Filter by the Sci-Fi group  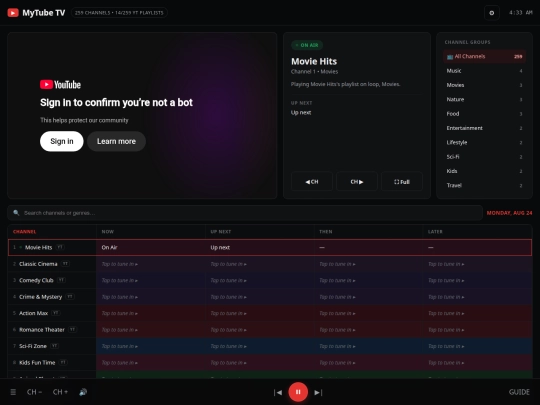[484, 157]
